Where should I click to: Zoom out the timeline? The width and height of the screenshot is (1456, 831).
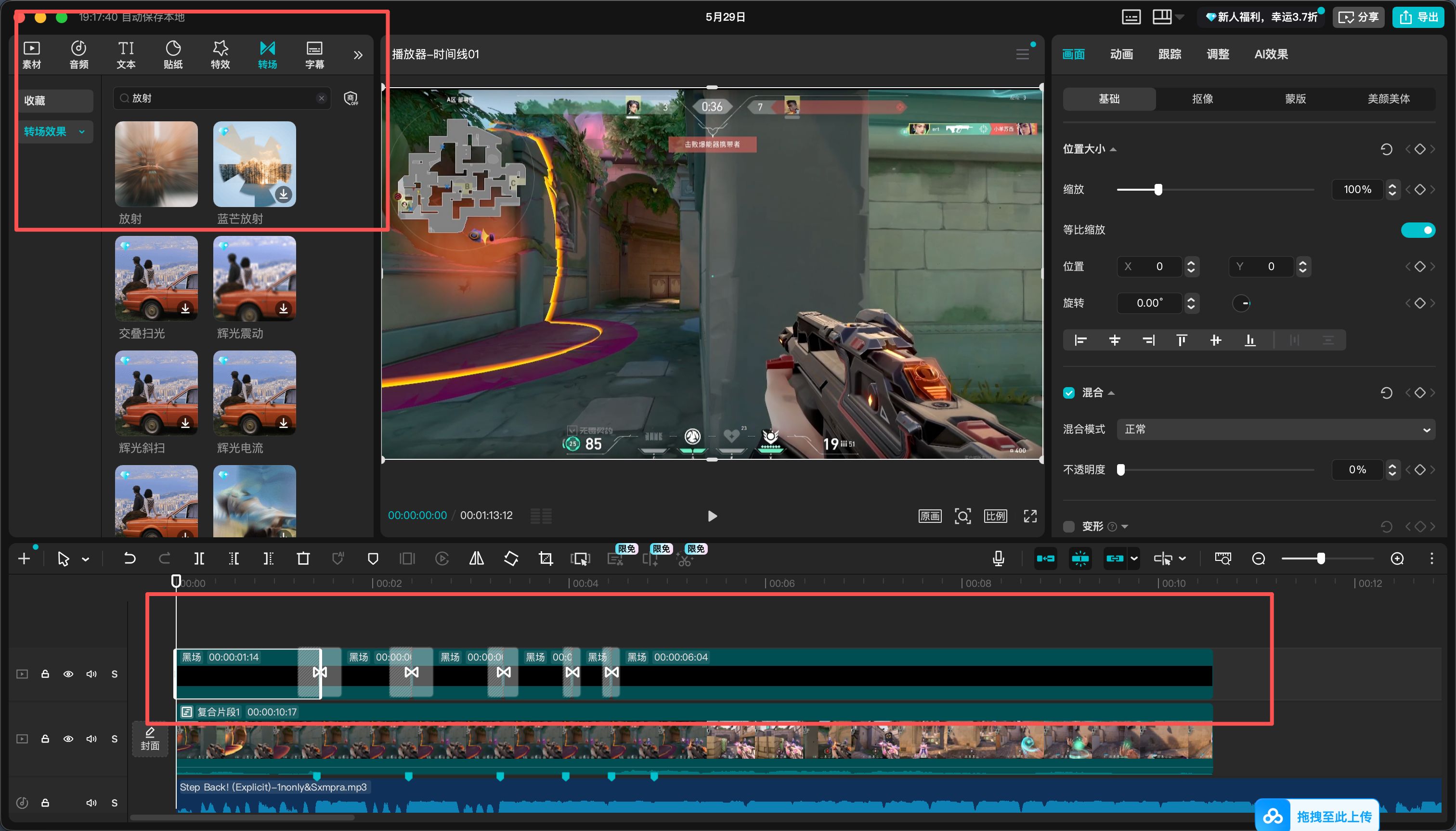(x=1258, y=559)
